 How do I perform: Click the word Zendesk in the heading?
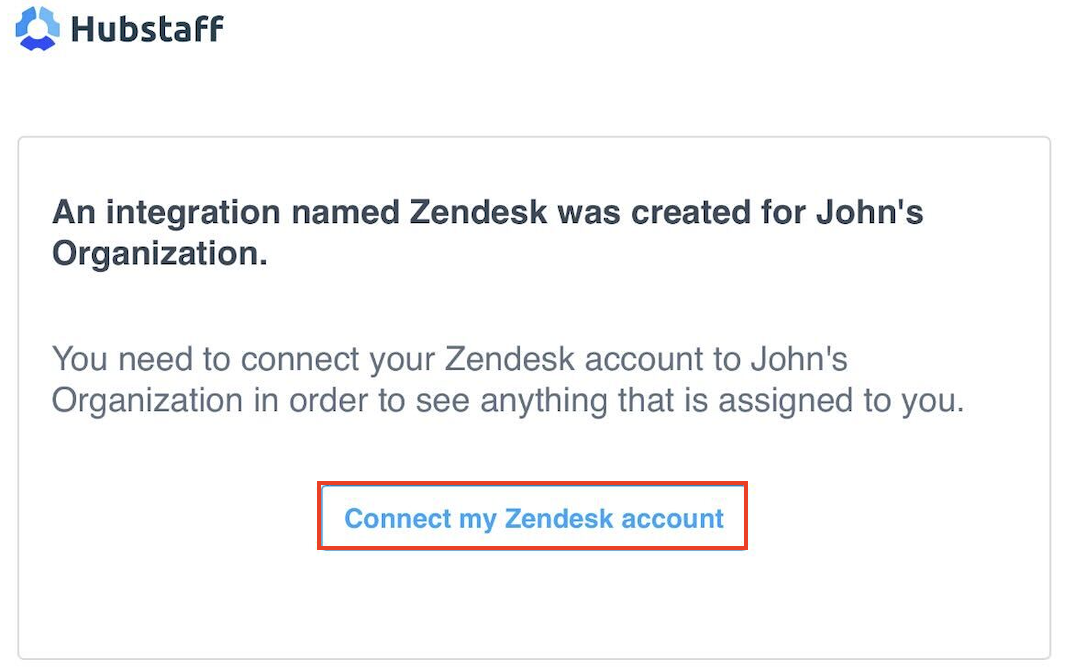pyautogui.click(x=478, y=212)
